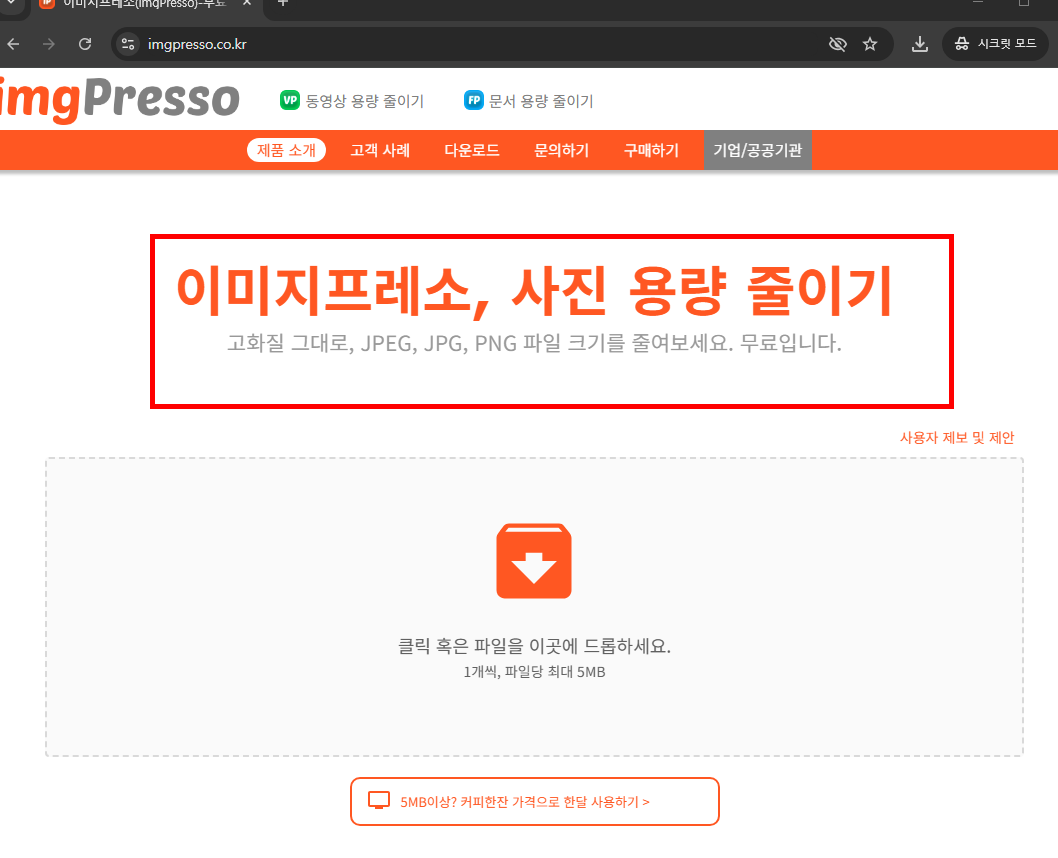Select 구매하기 from the navigation

650,149
